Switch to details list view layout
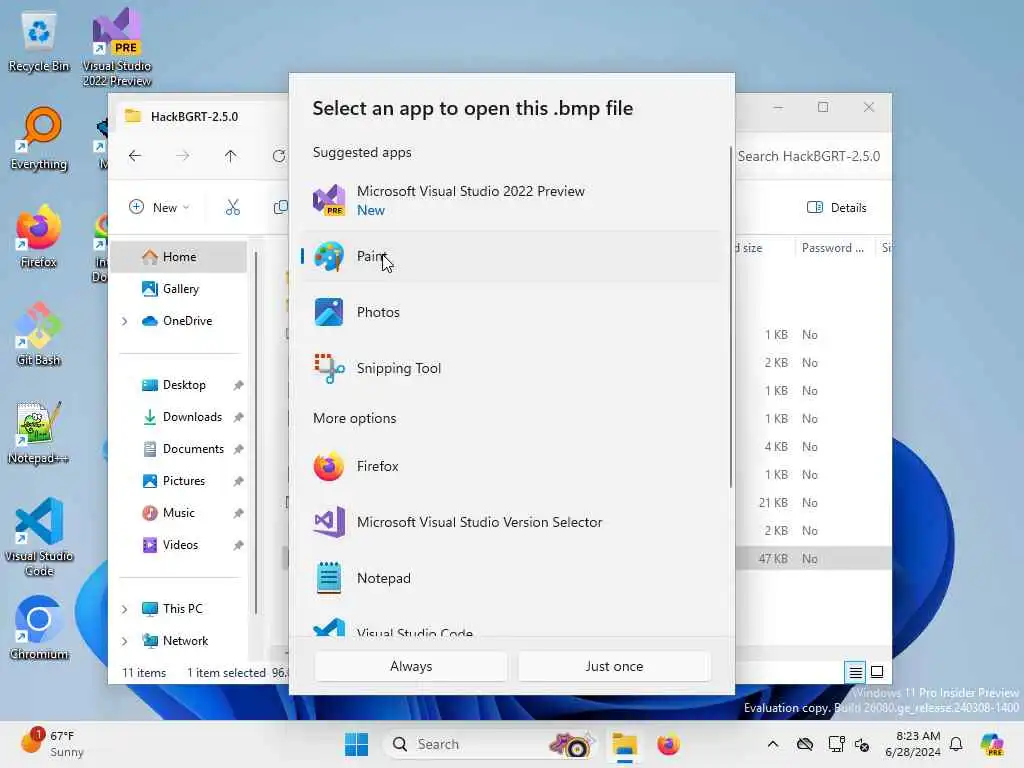The width and height of the screenshot is (1024, 768). pos(856,671)
